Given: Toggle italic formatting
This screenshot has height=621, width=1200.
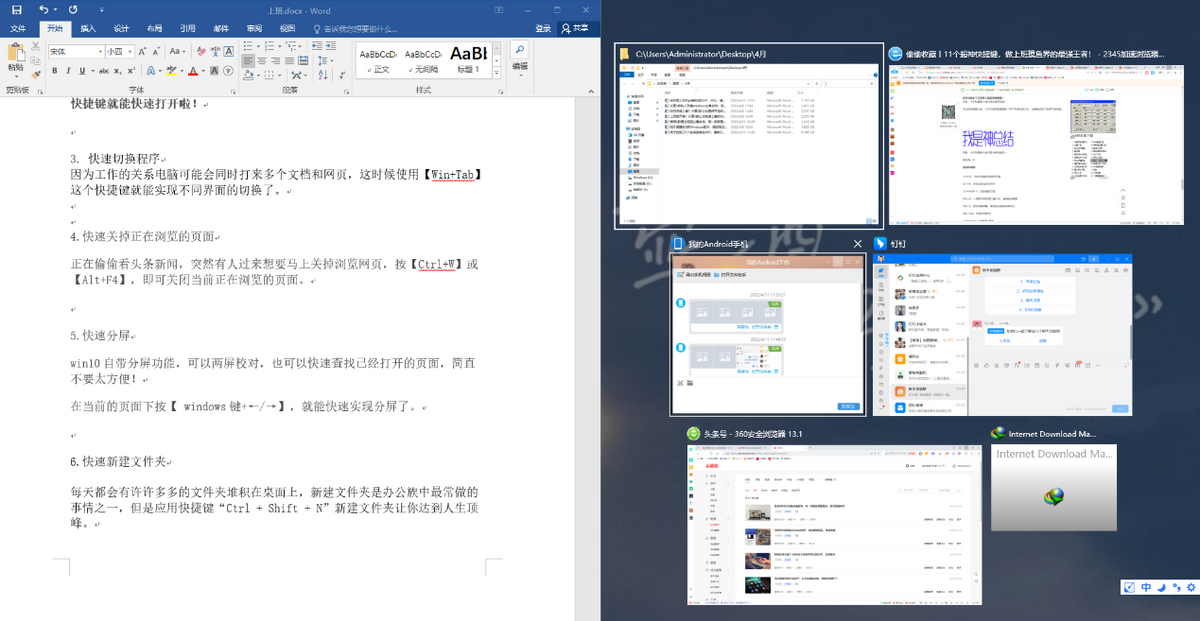Looking at the screenshot, I should tap(68, 71).
